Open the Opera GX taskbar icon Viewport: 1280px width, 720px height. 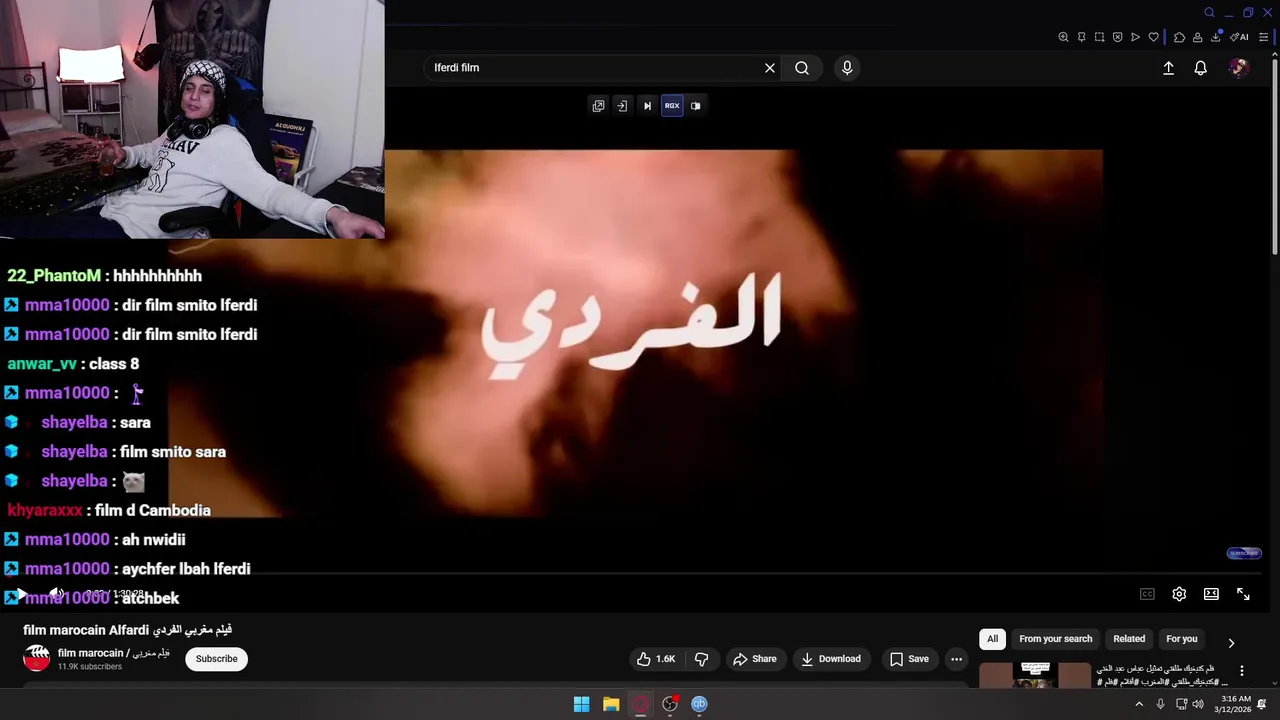(640, 704)
